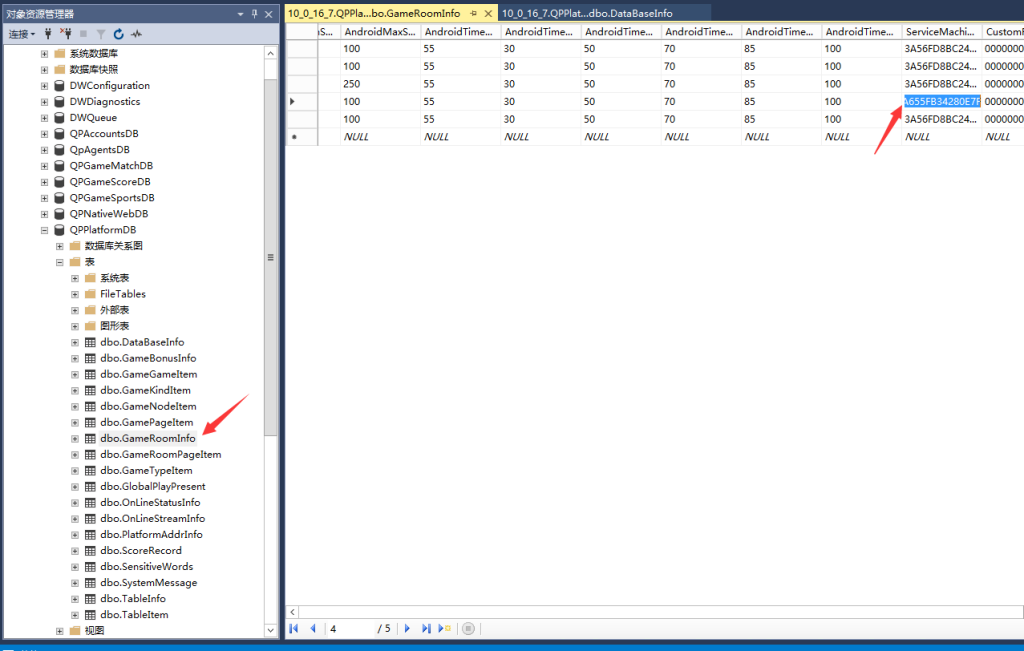Move to a new row in grid
The height and width of the screenshot is (651, 1024).
pyautogui.click(x=445, y=629)
